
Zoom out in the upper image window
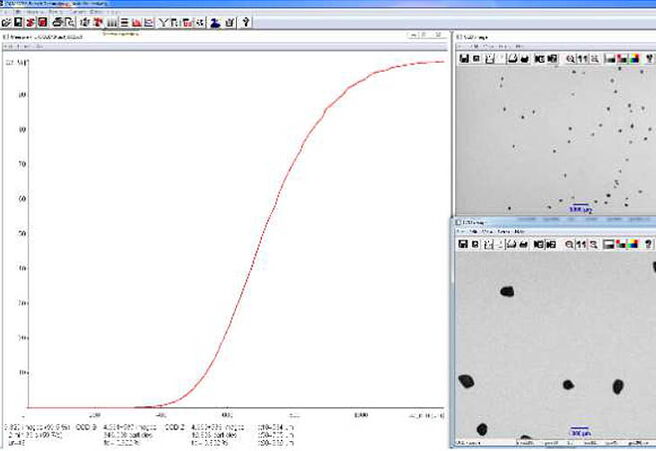tap(594, 59)
